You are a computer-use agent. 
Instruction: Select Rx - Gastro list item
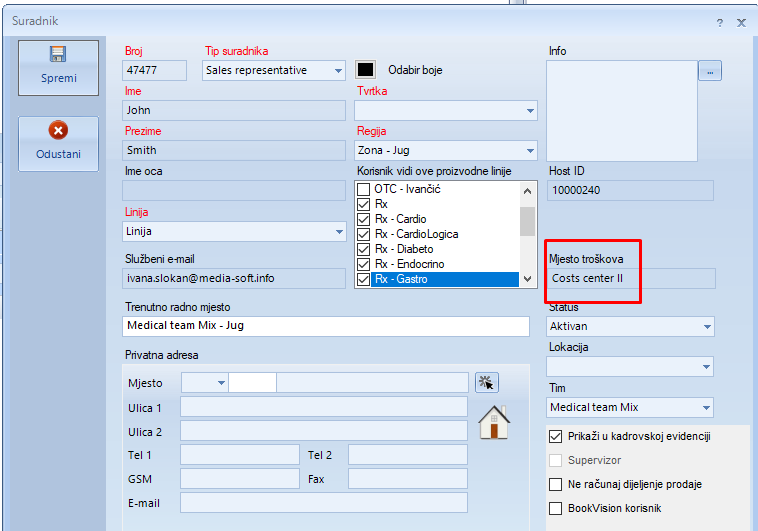coord(401,279)
